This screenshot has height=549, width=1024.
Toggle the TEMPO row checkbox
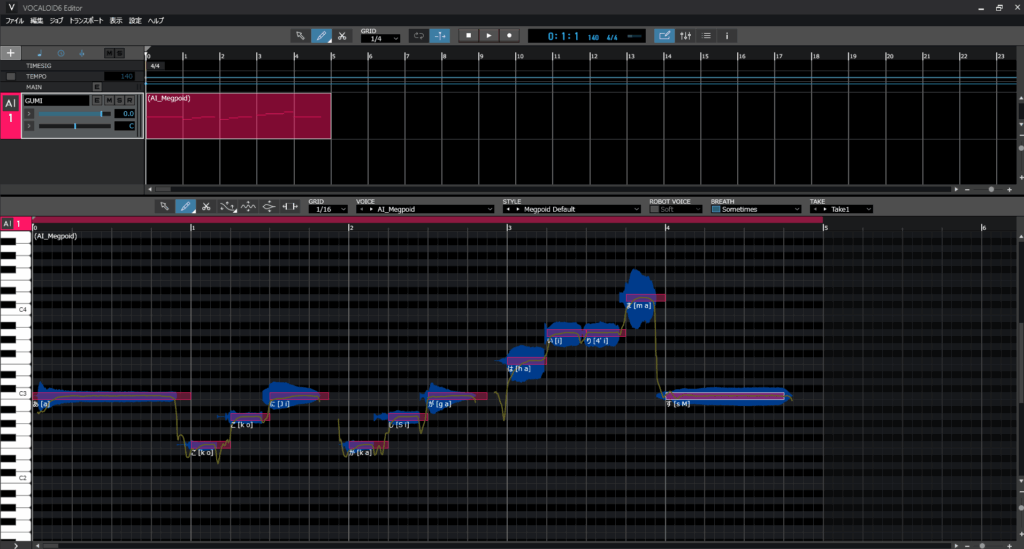click(x=10, y=76)
